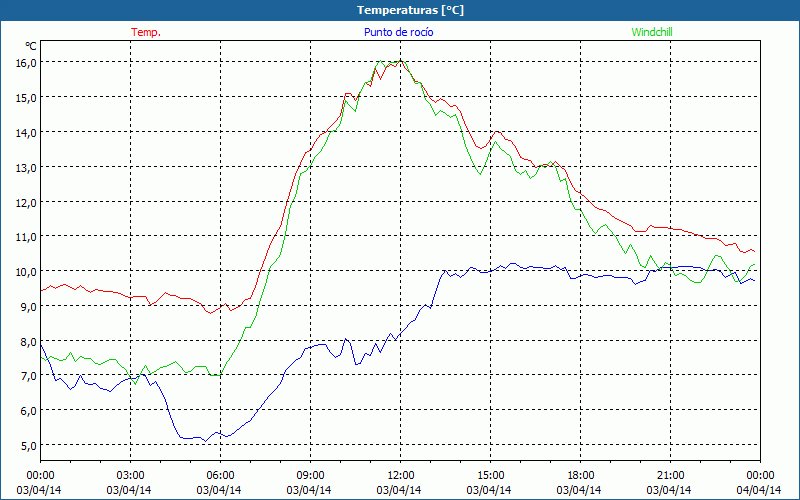Click the '04/04/14' date label
The width and height of the screenshot is (800, 500).
759,490
